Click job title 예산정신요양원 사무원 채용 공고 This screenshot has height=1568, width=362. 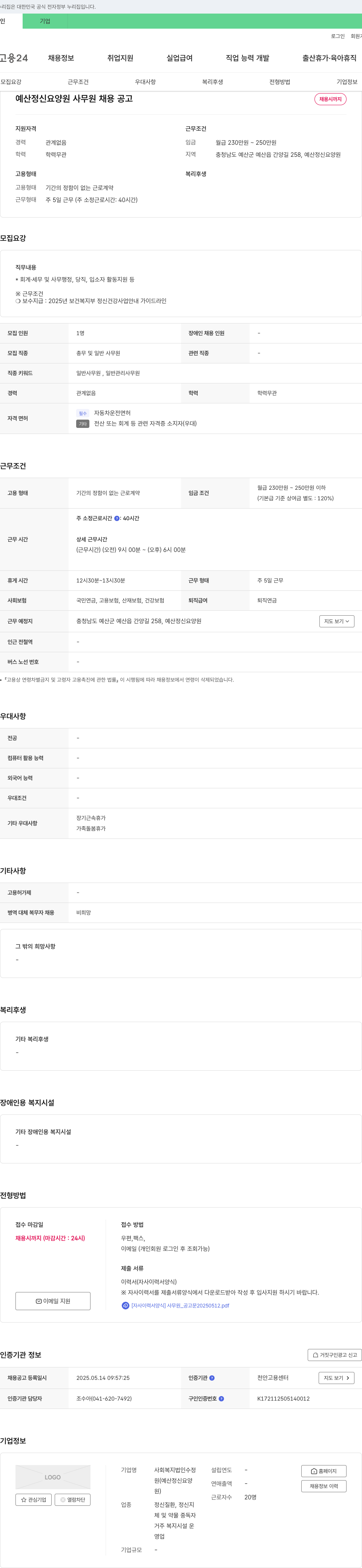point(74,99)
